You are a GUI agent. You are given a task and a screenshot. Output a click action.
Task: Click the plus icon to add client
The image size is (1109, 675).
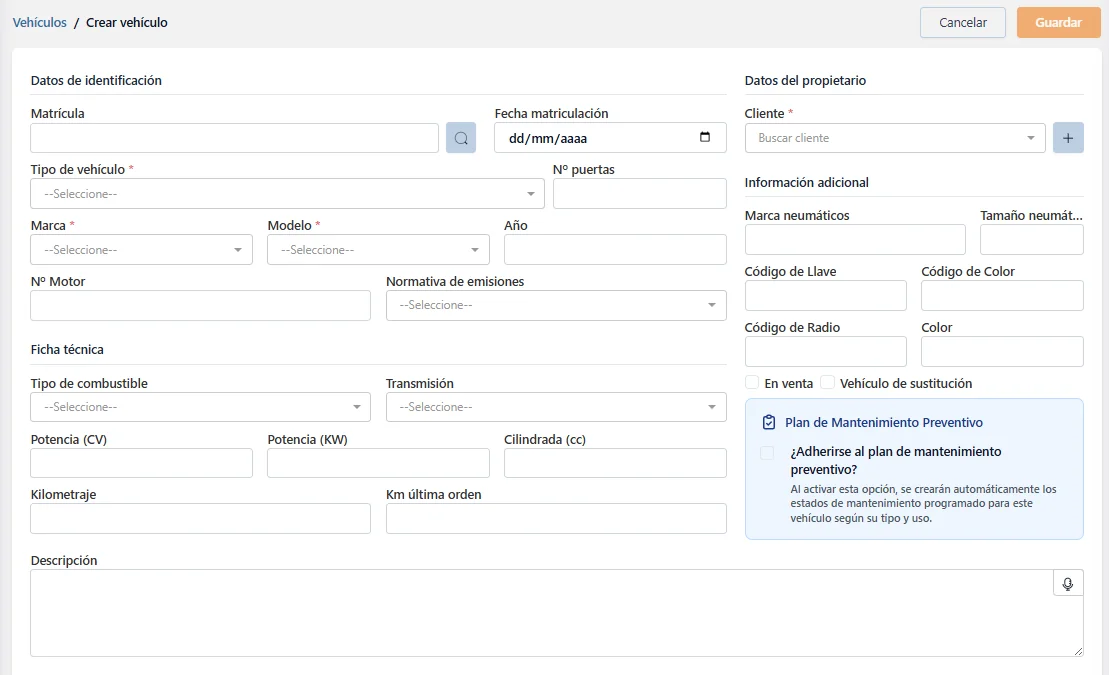tap(1068, 138)
